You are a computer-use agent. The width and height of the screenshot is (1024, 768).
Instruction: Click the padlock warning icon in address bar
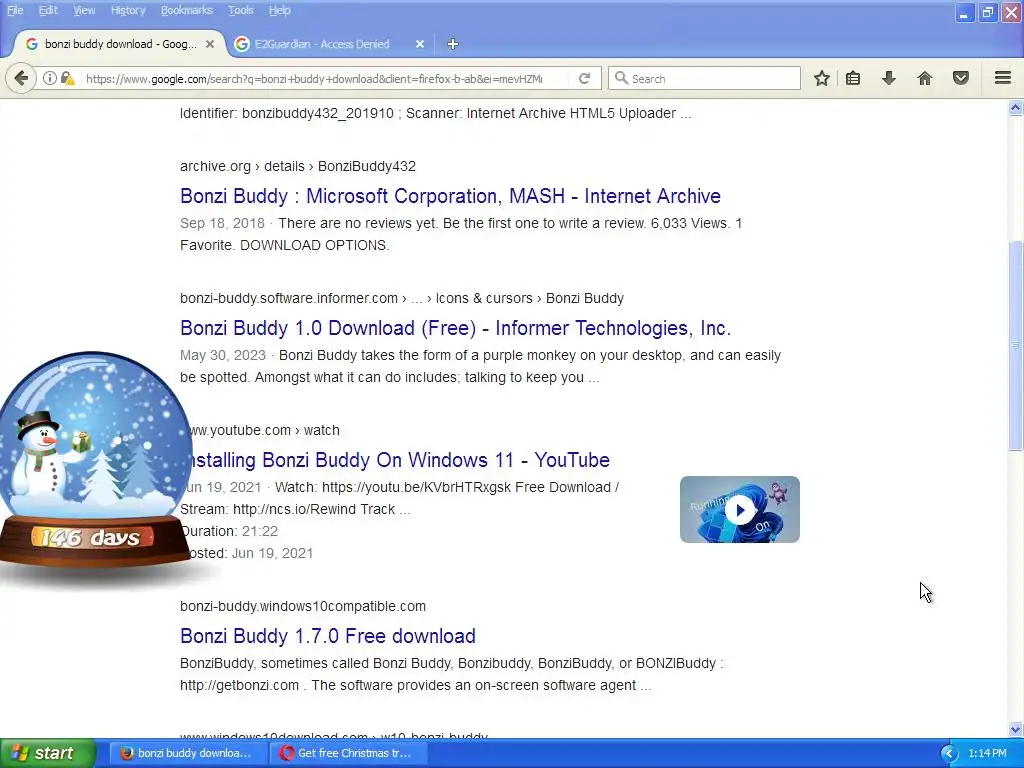(x=67, y=78)
